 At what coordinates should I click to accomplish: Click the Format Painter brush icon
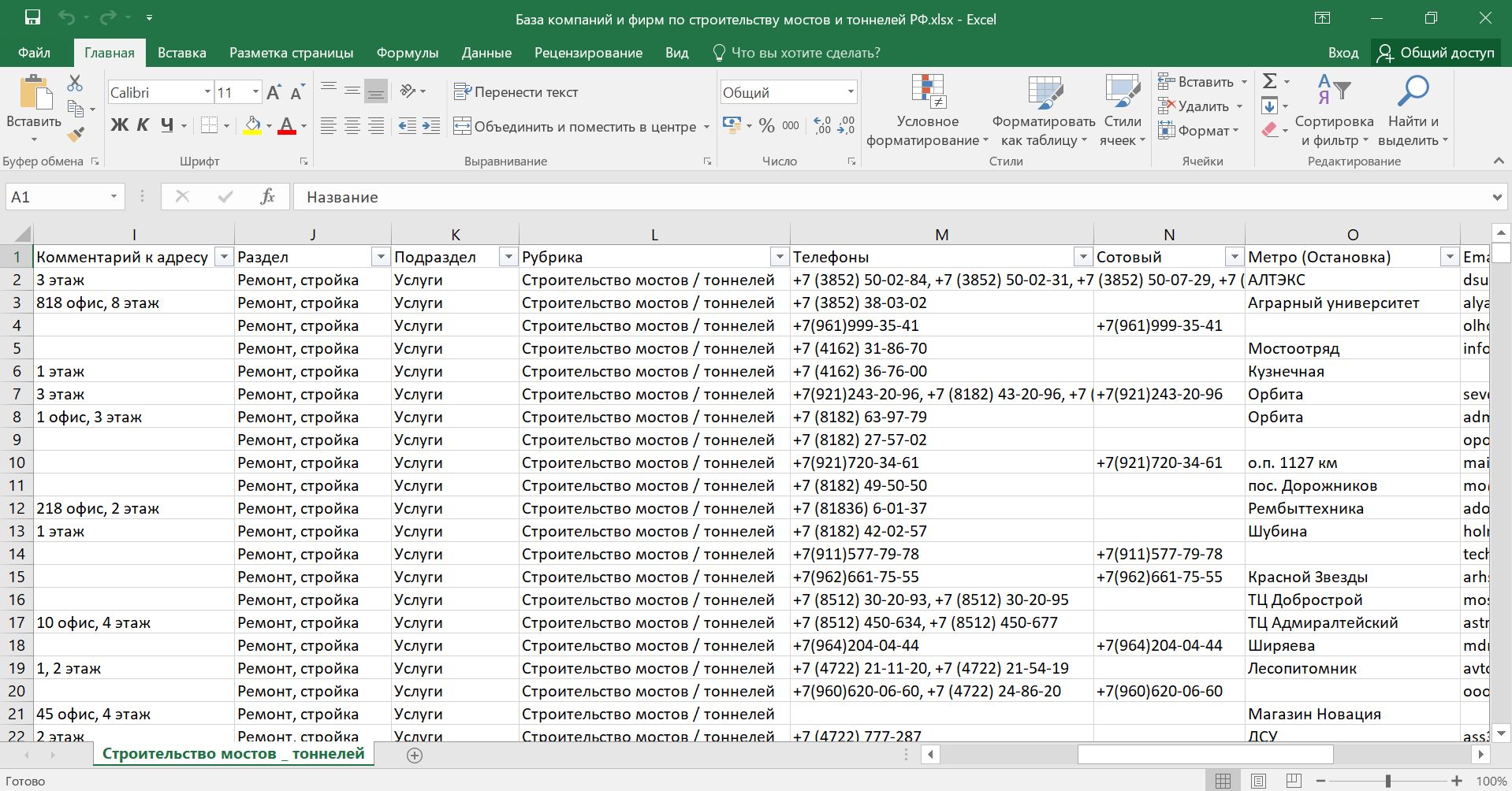pos(76,135)
